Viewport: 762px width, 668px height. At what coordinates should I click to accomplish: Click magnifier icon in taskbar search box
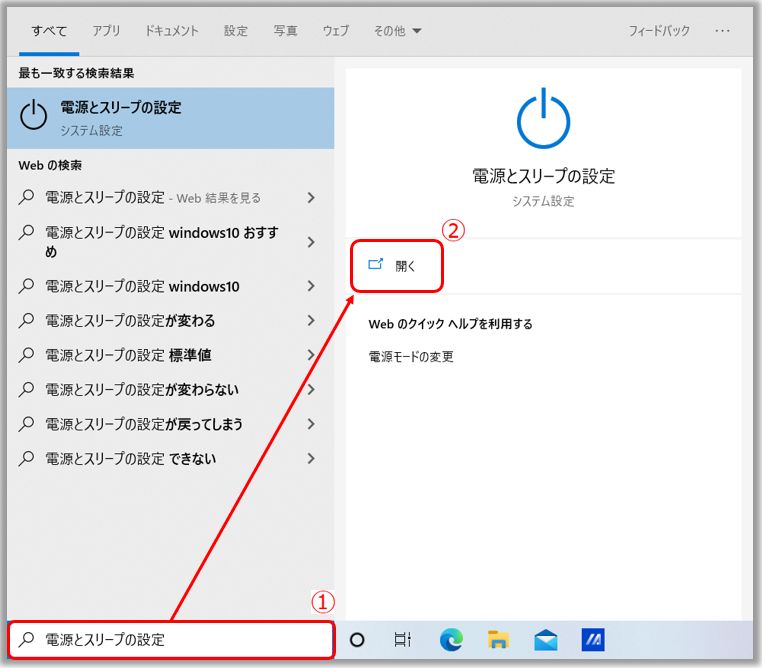26,640
